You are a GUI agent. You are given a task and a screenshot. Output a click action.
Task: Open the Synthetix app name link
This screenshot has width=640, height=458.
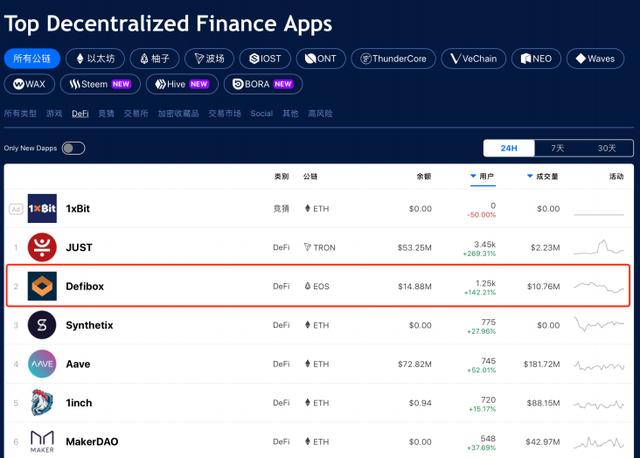pos(89,325)
